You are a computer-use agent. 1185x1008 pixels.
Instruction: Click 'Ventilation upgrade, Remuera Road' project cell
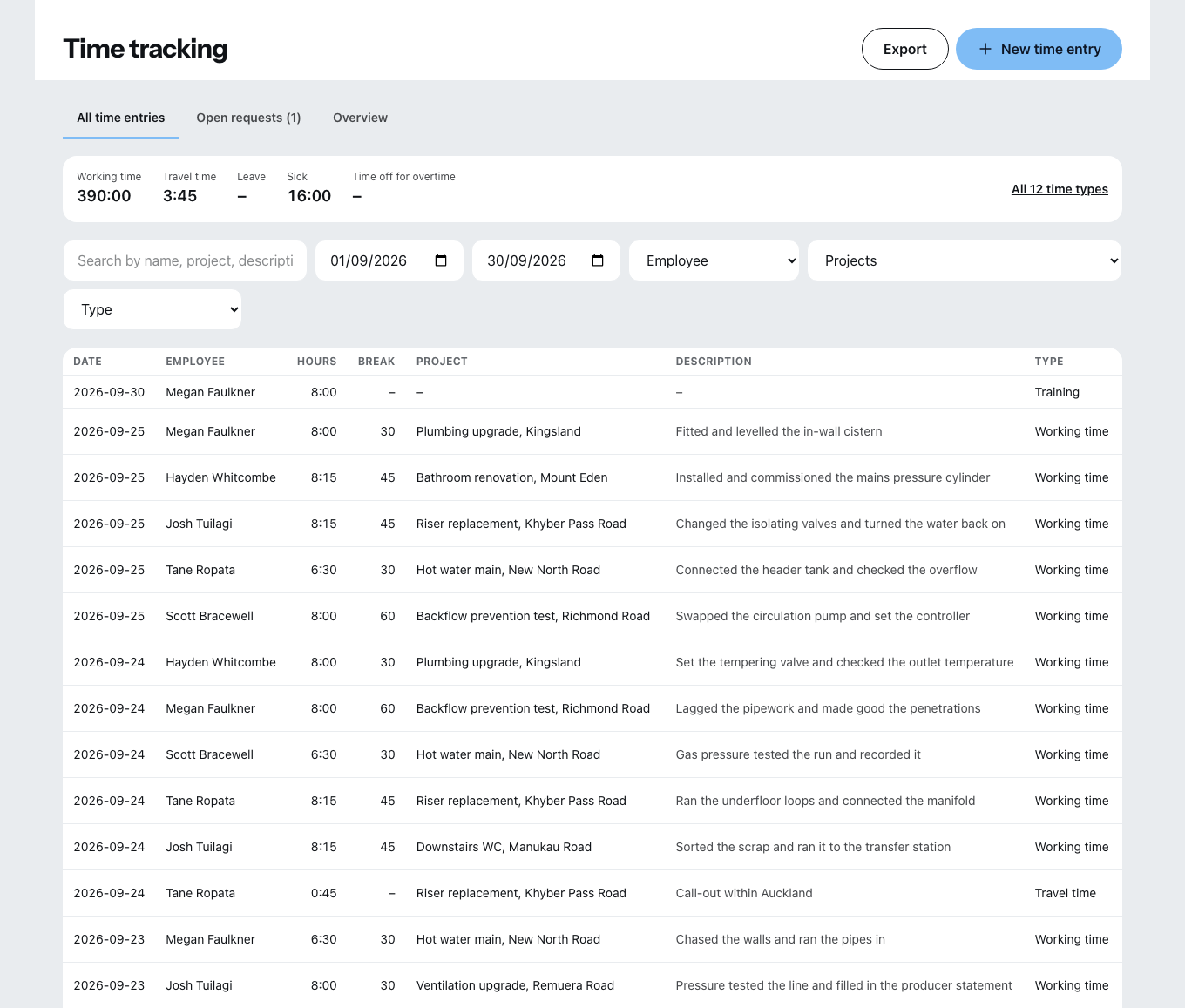[515, 985]
